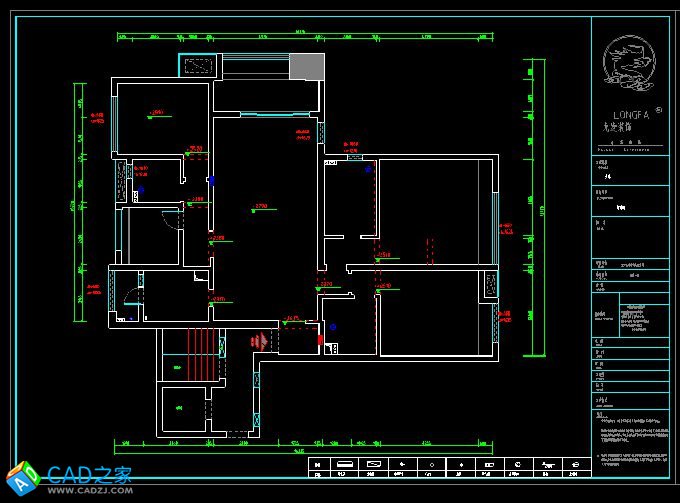Click the notes text block in title panel
The image size is (680, 503).
click(630, 433)
